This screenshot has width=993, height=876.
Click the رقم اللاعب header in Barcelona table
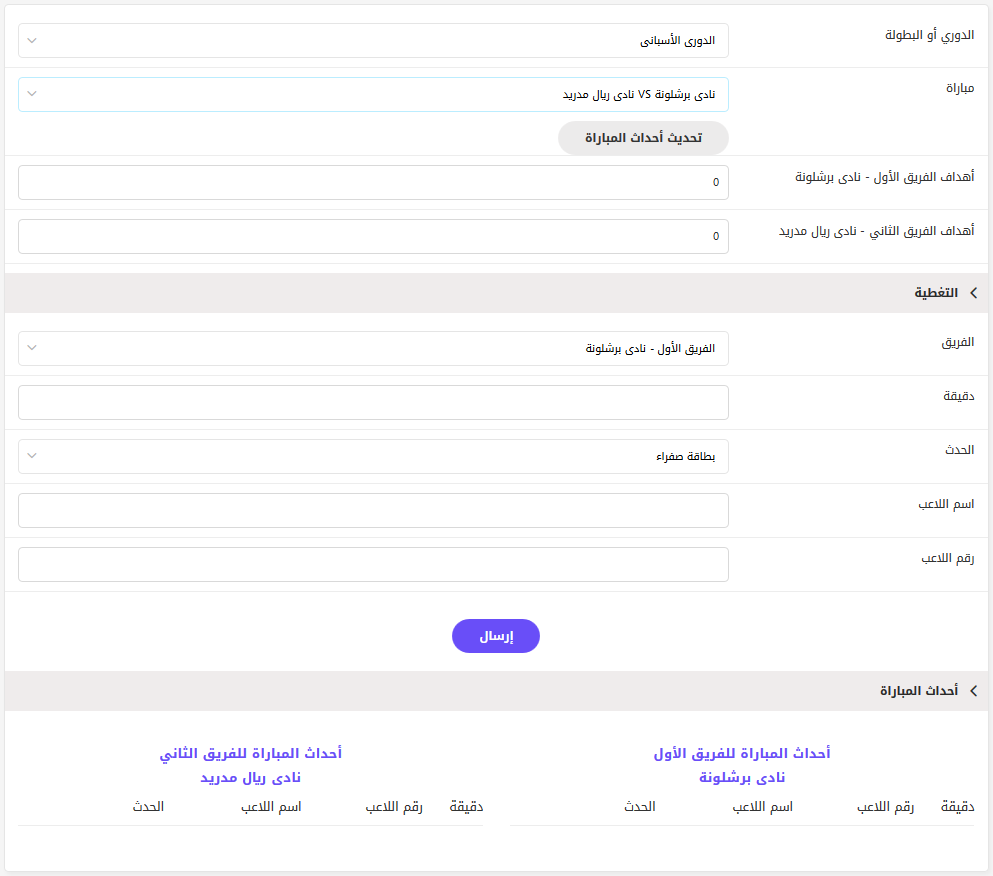(x=885, y=806)
